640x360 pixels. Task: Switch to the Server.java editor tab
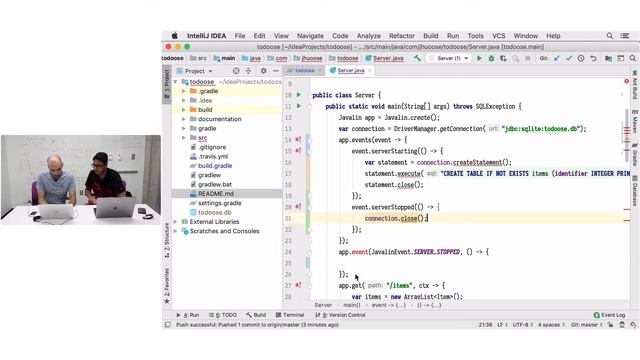pos(351,71)
